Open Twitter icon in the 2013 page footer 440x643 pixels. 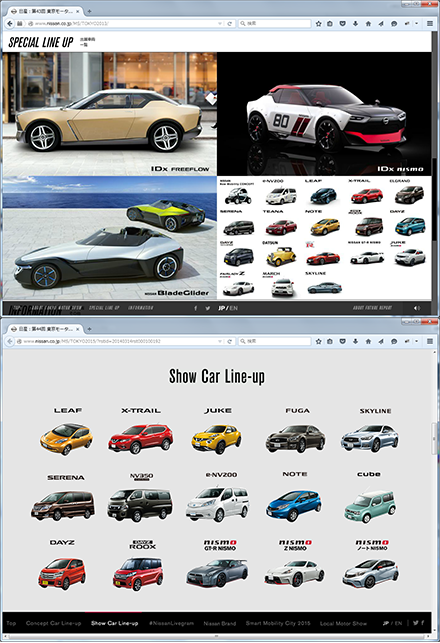tap(207, 308)
